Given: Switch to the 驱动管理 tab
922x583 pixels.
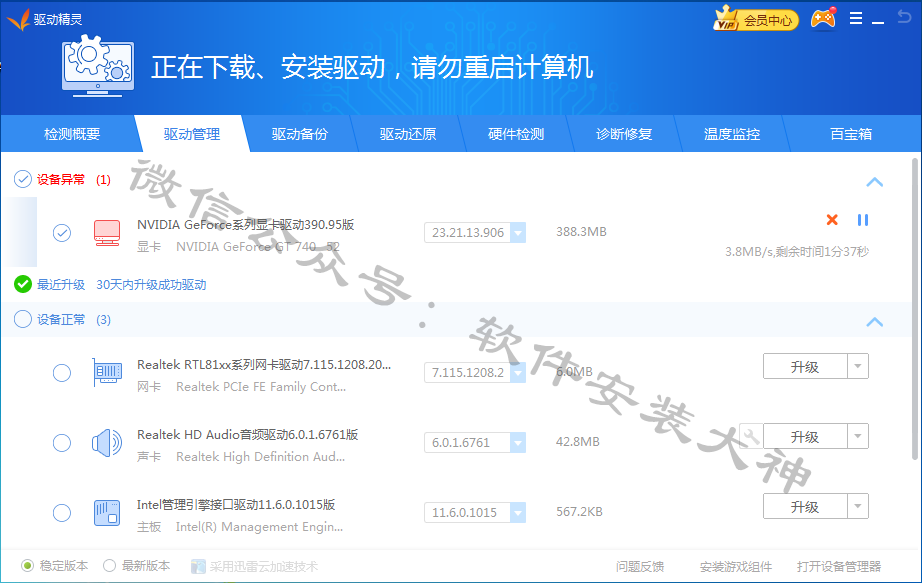Looking at the screenshot, I should point(192,134).
